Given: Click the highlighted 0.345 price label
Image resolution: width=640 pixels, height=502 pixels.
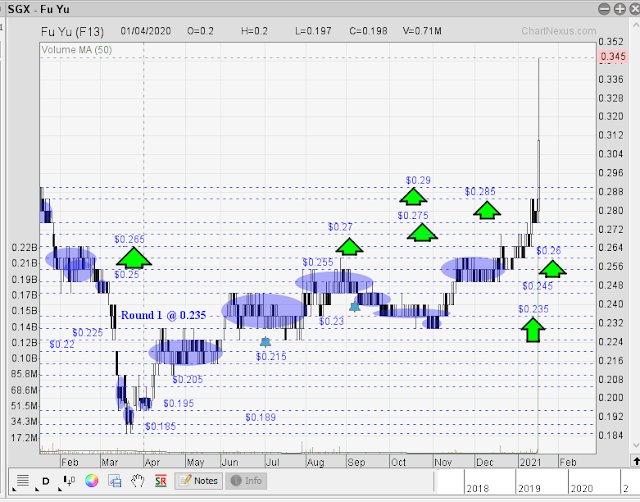Looking at the screenshot, I should (x=613, y=57).
